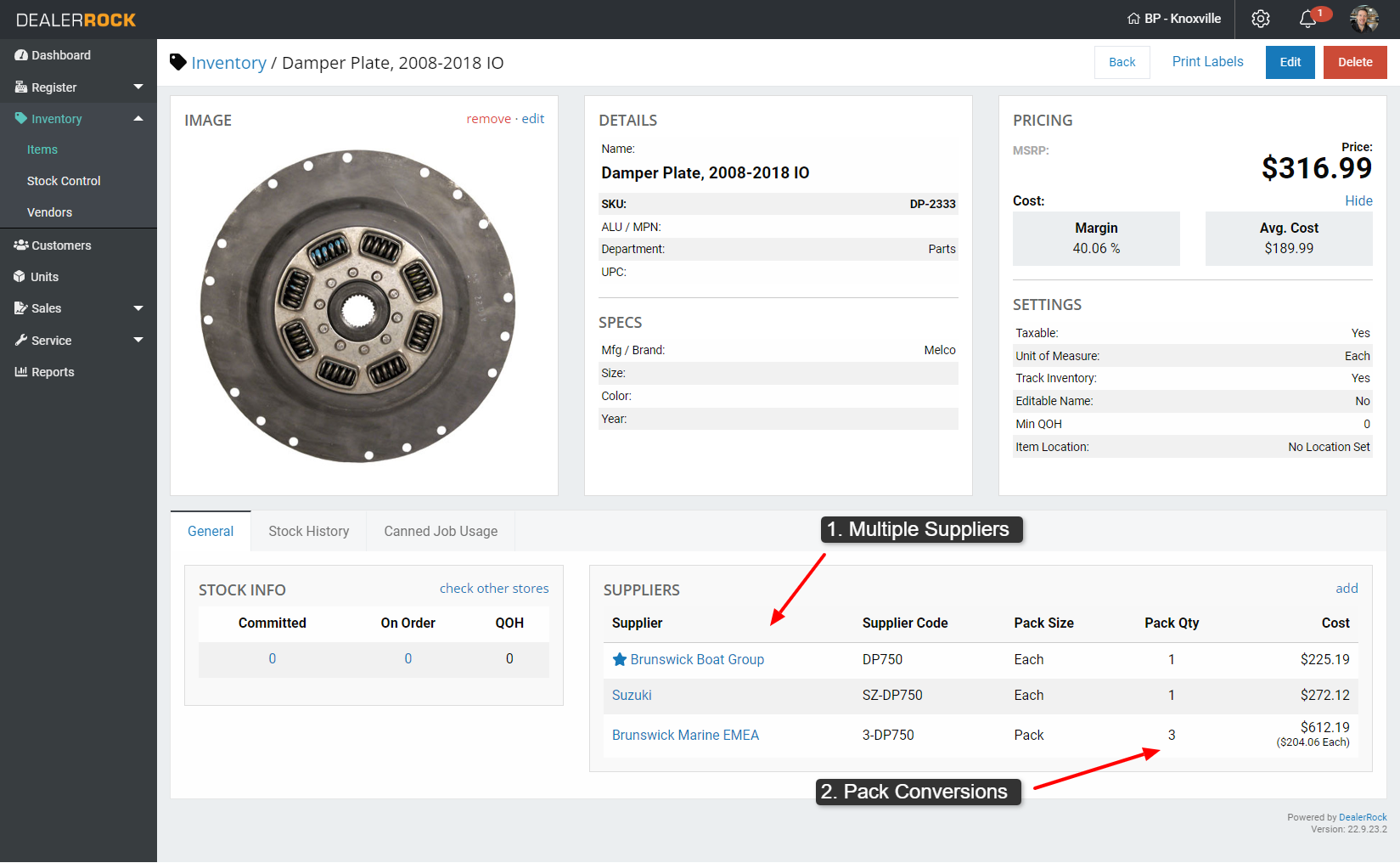Click the $612.19 pack cost

coord(1324,727)
